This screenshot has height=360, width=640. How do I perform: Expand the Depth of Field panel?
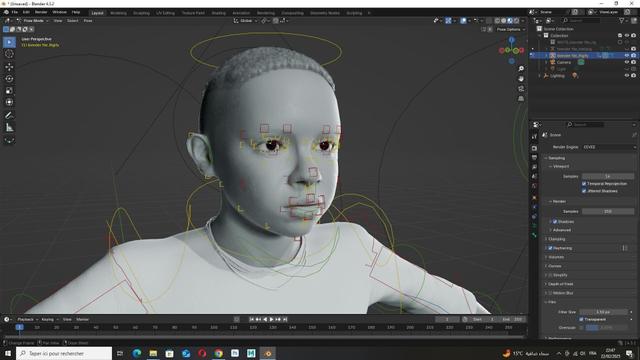560,284
